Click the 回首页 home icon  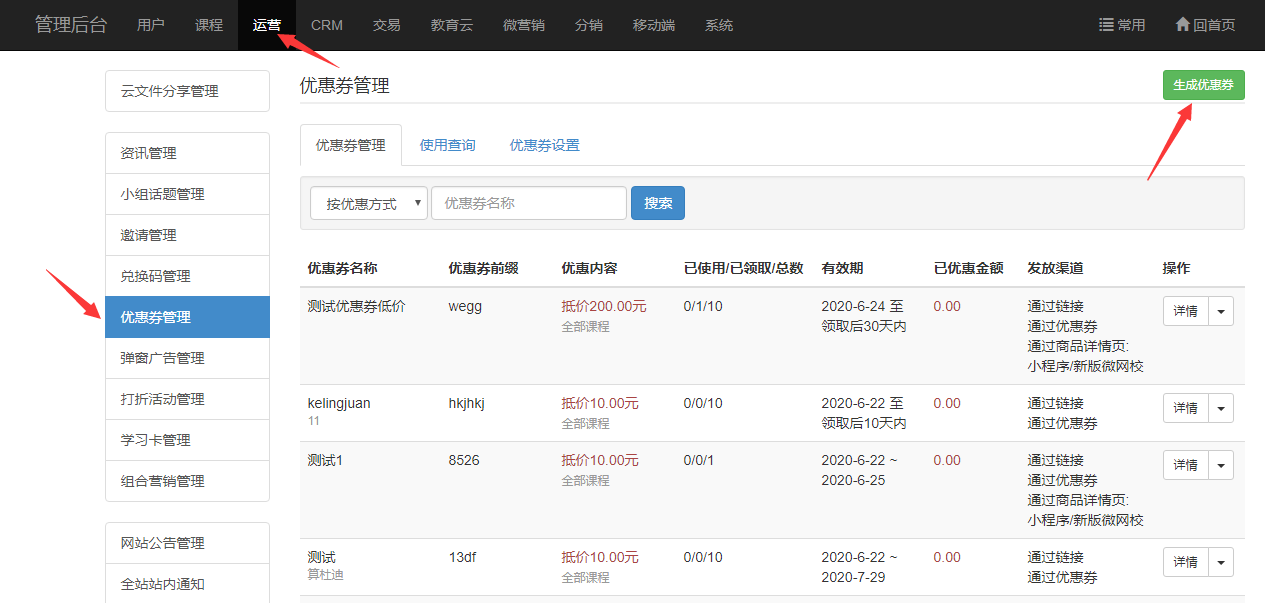coord(1182,25)
